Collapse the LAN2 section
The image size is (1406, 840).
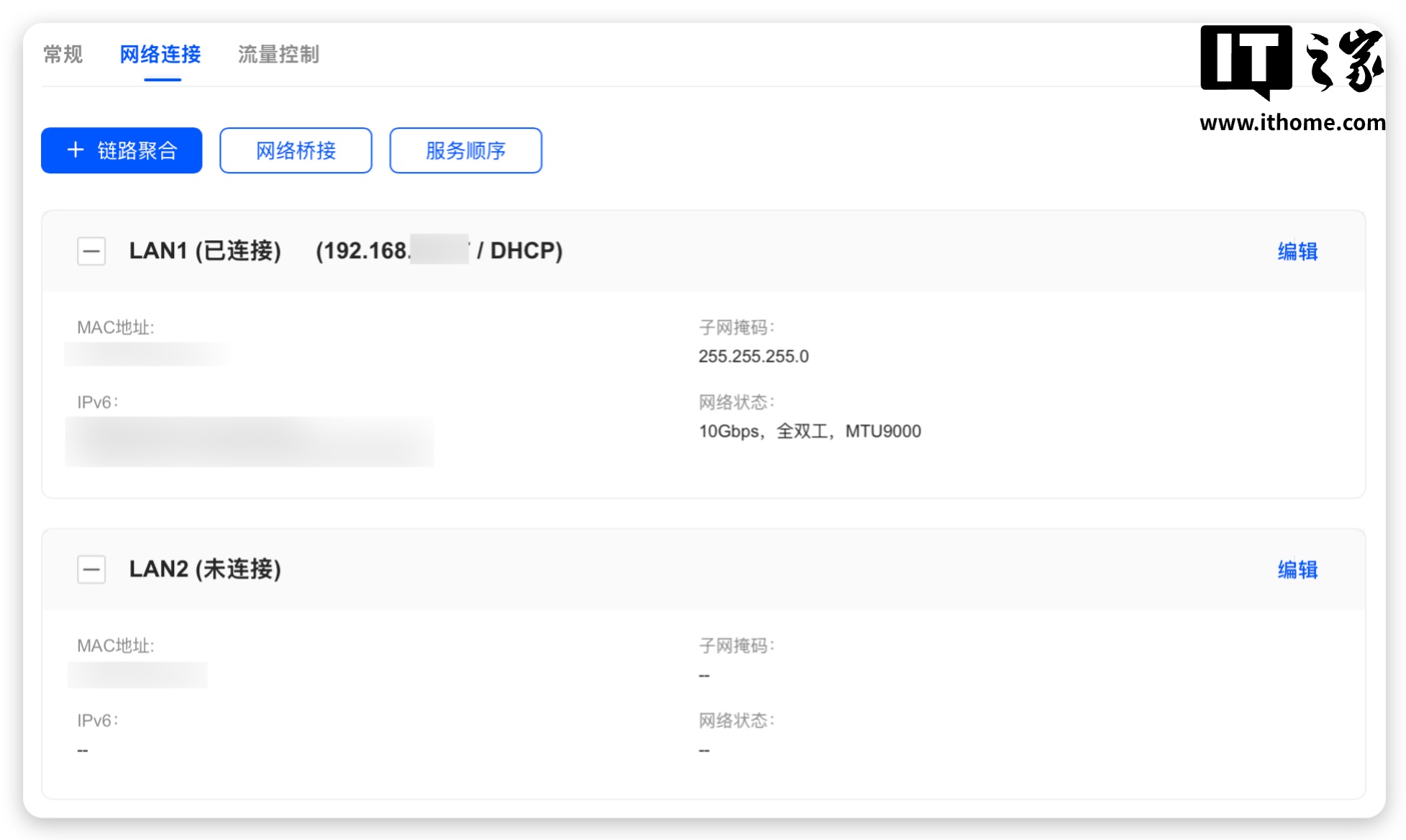pyautogui.click(x=91, y=570)
